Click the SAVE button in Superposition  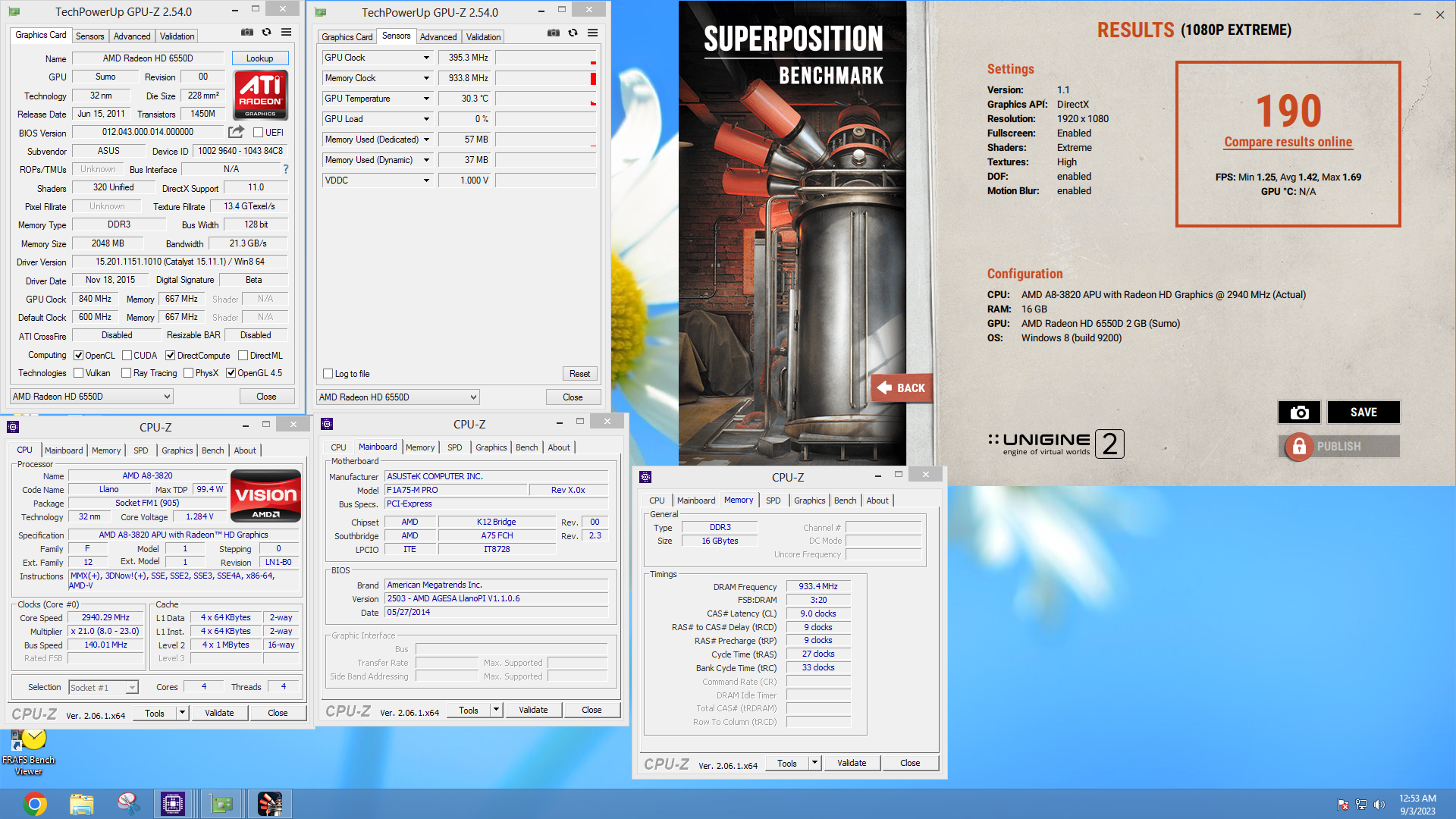pos(1363,412)
